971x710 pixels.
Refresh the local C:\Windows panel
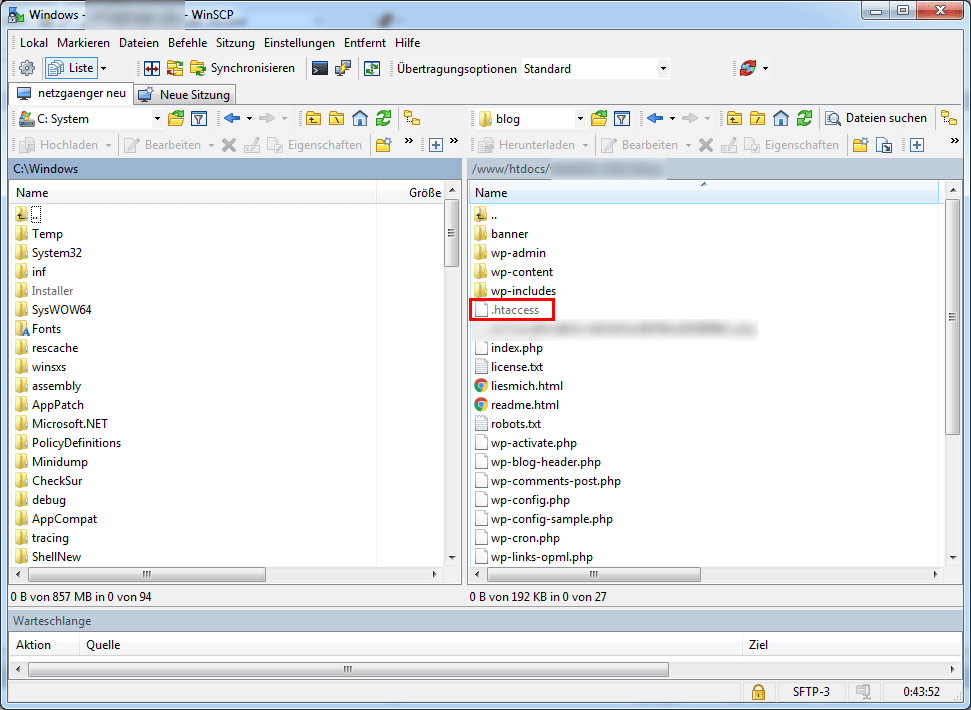pyautogui.click(x=383, y=118)
